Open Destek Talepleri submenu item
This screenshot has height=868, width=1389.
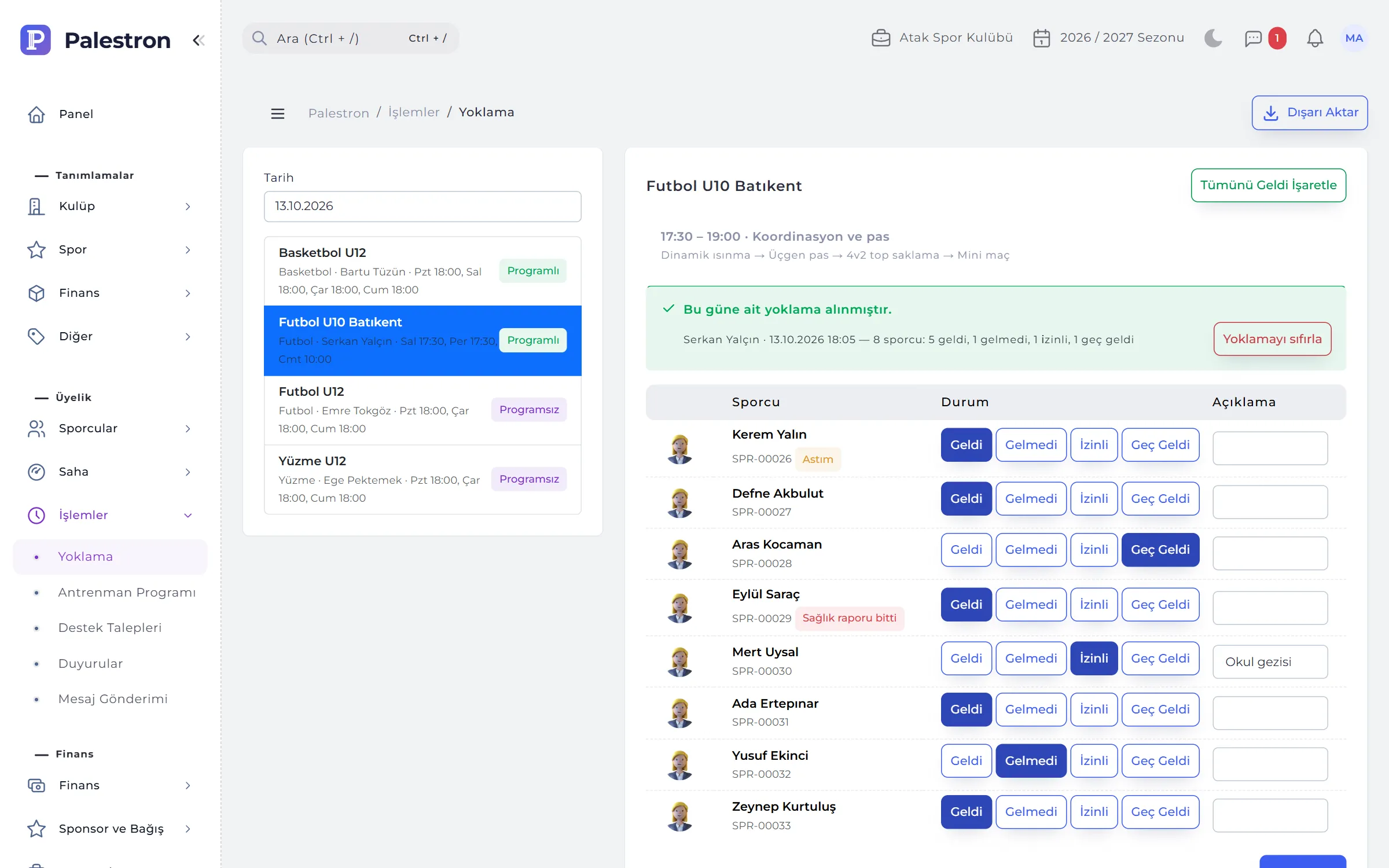point(110,628)
